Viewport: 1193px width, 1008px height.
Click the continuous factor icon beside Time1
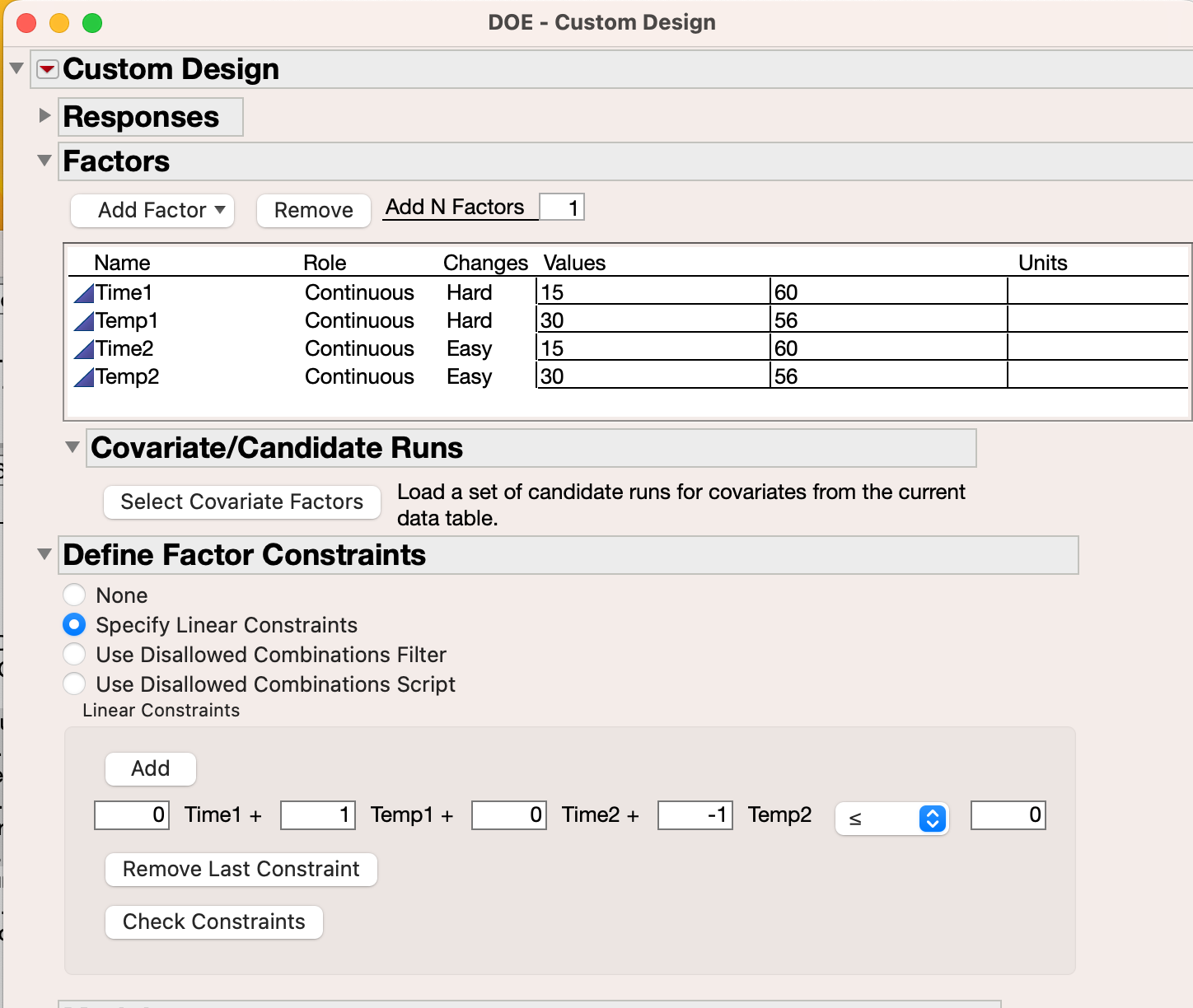pyautogui.click(x=84, y=293)
